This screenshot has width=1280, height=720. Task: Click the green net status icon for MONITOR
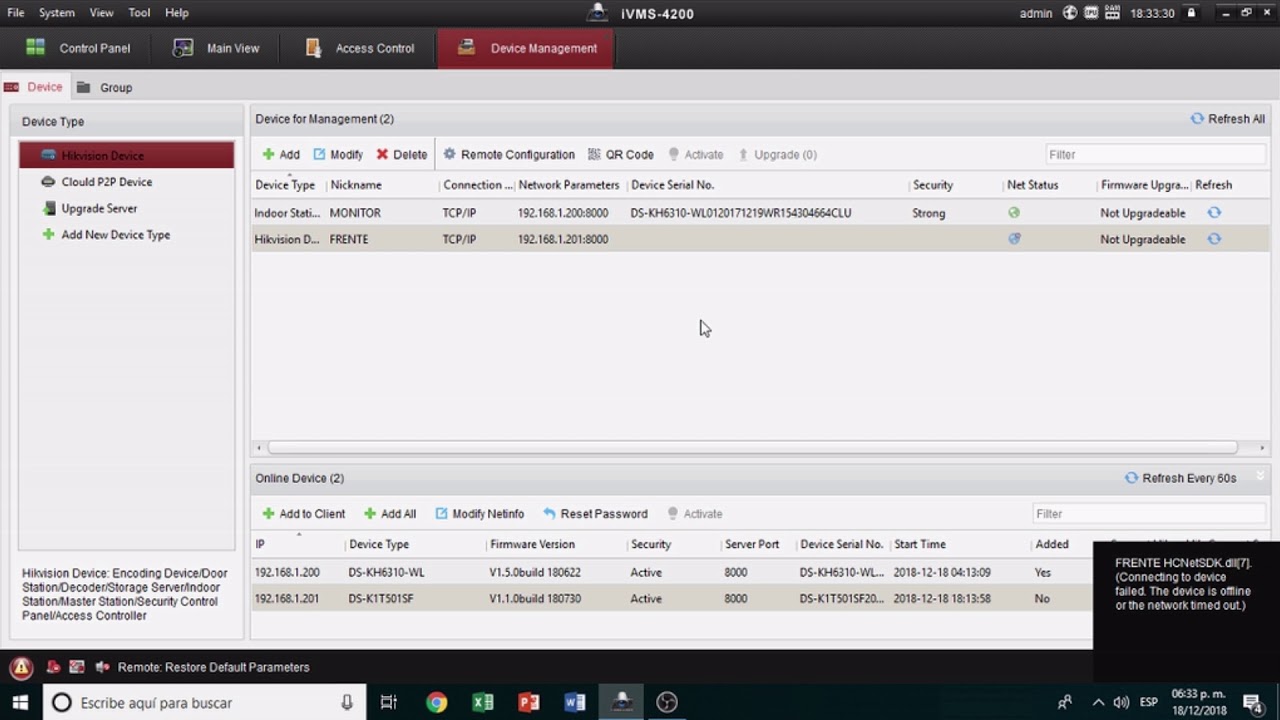point(1014,213)
